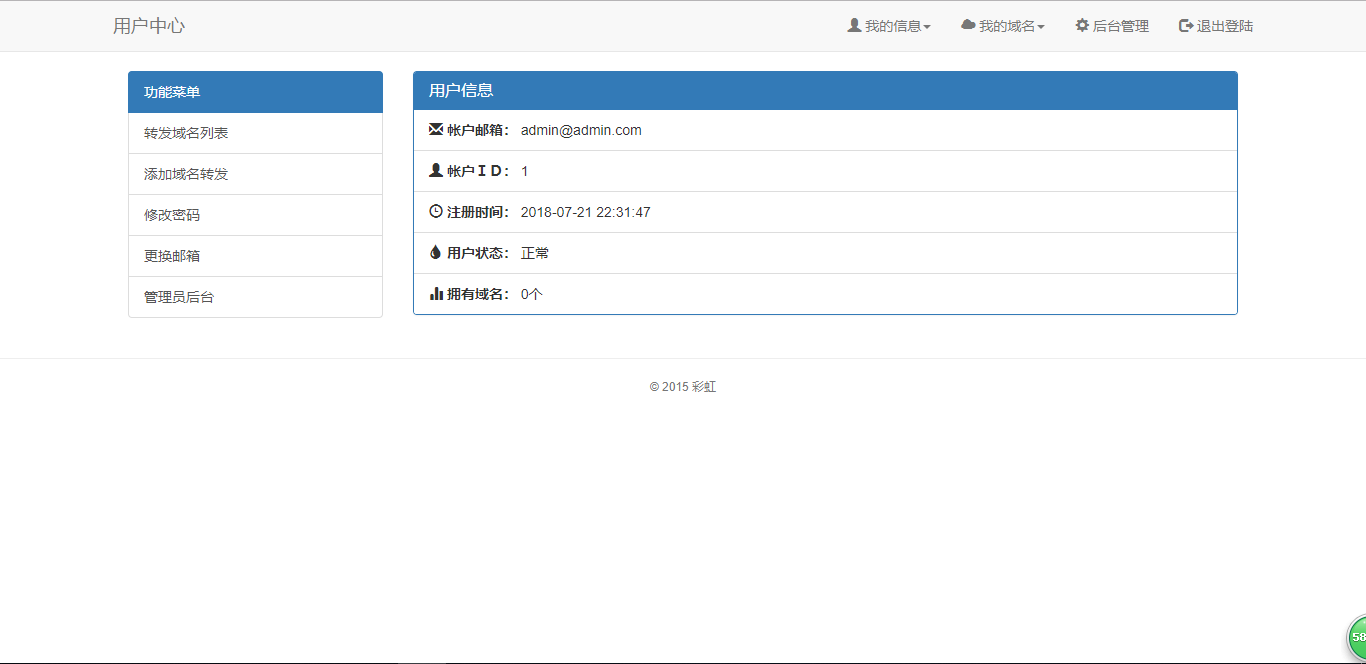
Task: Open 管理员后台 sidebar entry
Action: point(255,297)
